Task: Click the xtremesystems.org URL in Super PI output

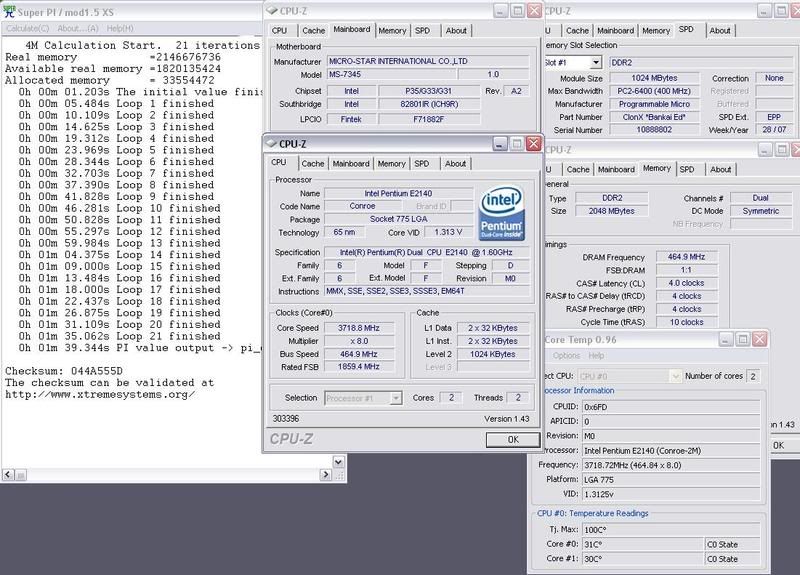Action: coord(100,393)
